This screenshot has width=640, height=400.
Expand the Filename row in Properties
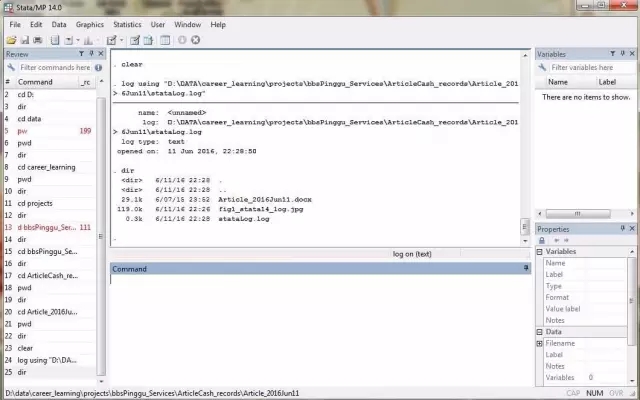pyautogui.click(x=540, y=343)
